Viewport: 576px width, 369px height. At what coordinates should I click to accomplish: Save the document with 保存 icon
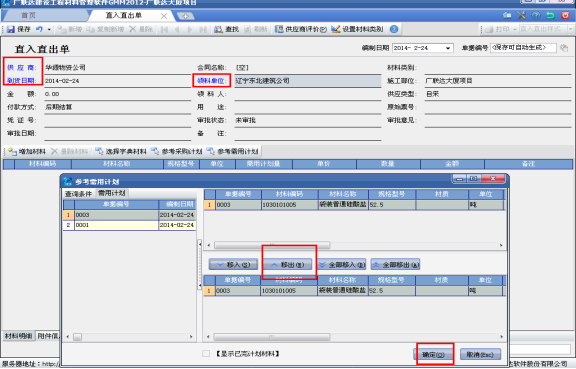pos(18,29)
